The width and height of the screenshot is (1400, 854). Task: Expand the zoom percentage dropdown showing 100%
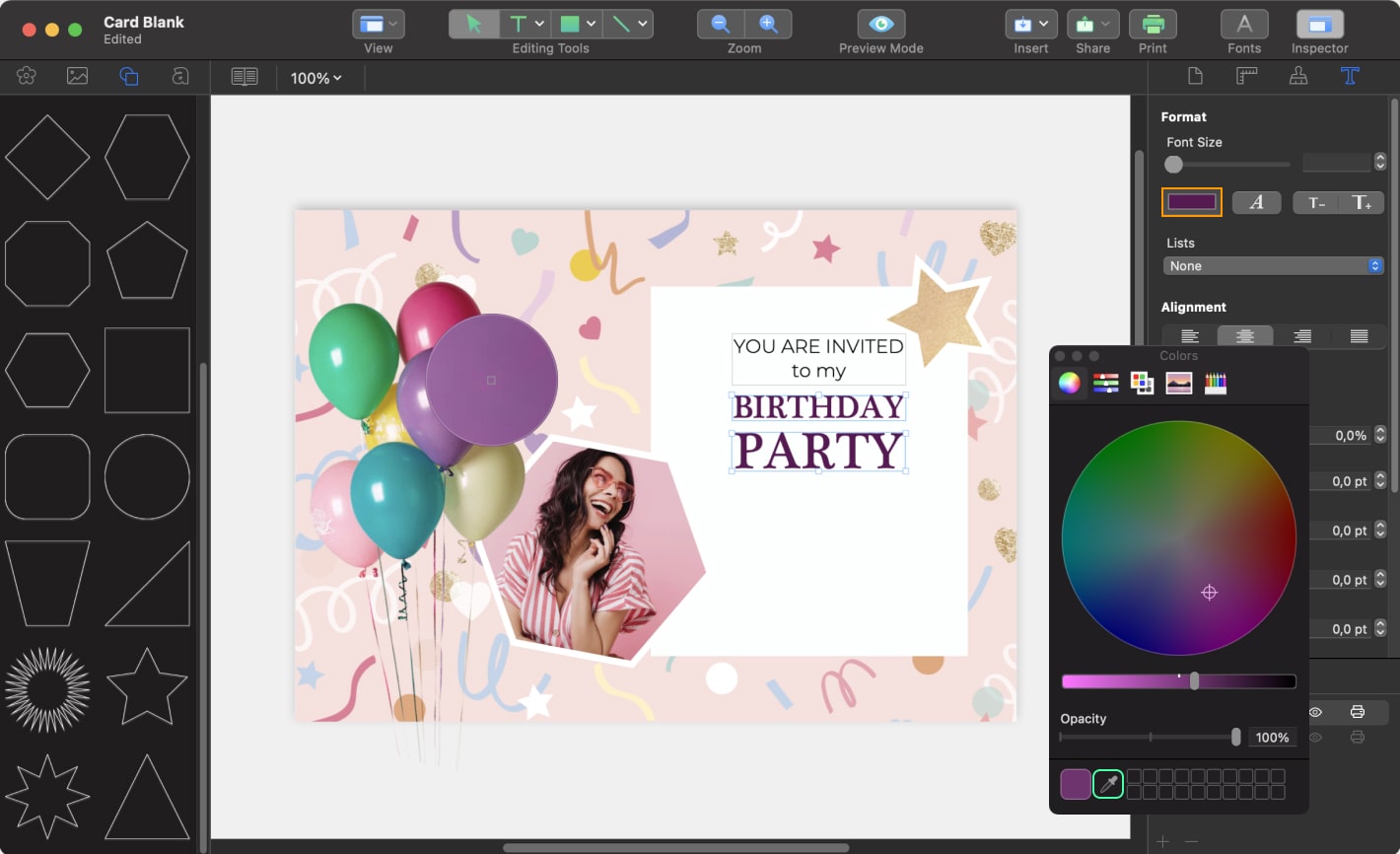tap(315, 78)
